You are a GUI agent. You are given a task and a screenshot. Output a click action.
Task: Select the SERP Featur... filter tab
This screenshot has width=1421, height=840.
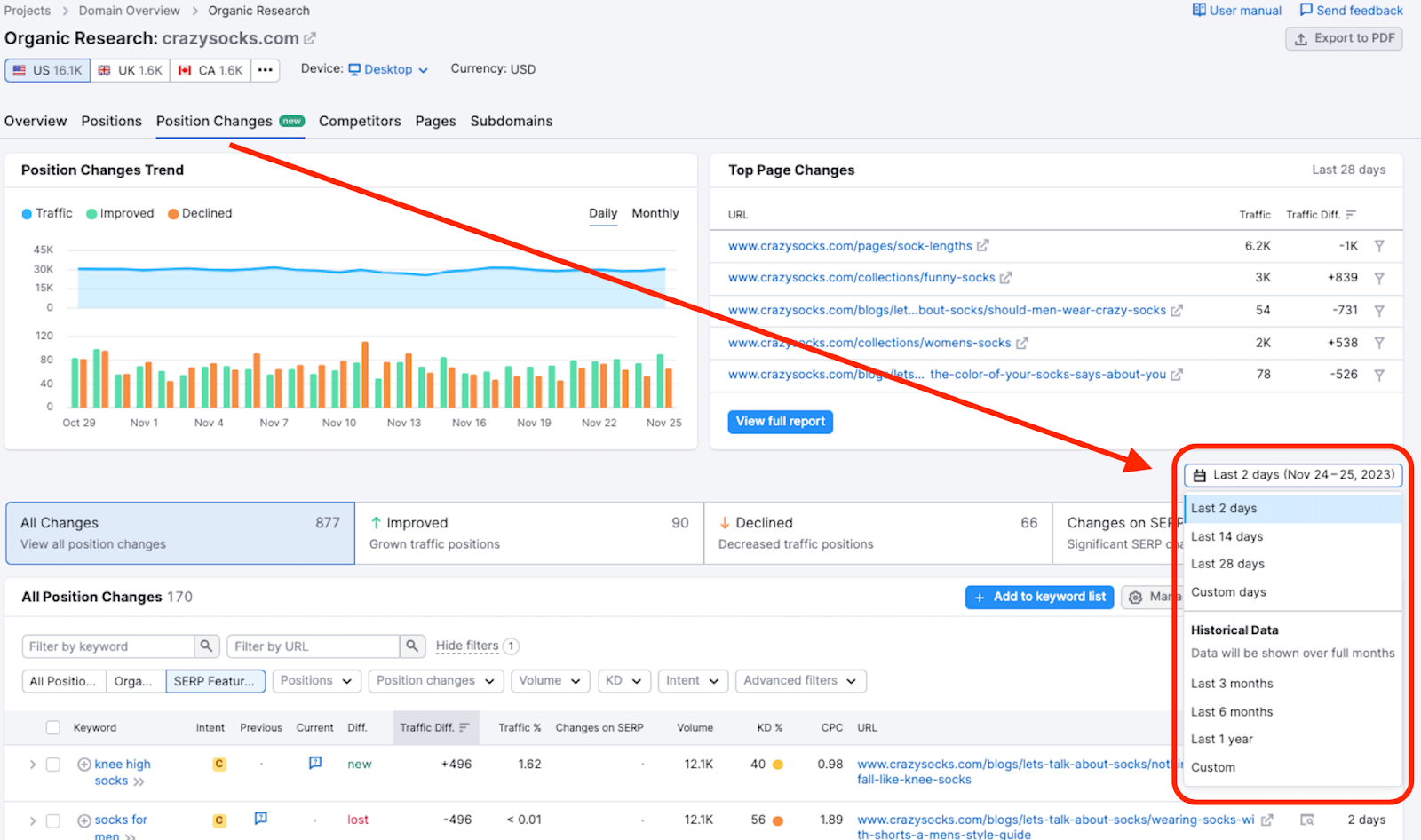pos(215,681)
